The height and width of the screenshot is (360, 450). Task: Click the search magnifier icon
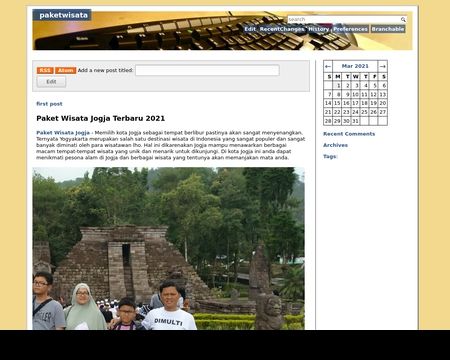point(403,20)
